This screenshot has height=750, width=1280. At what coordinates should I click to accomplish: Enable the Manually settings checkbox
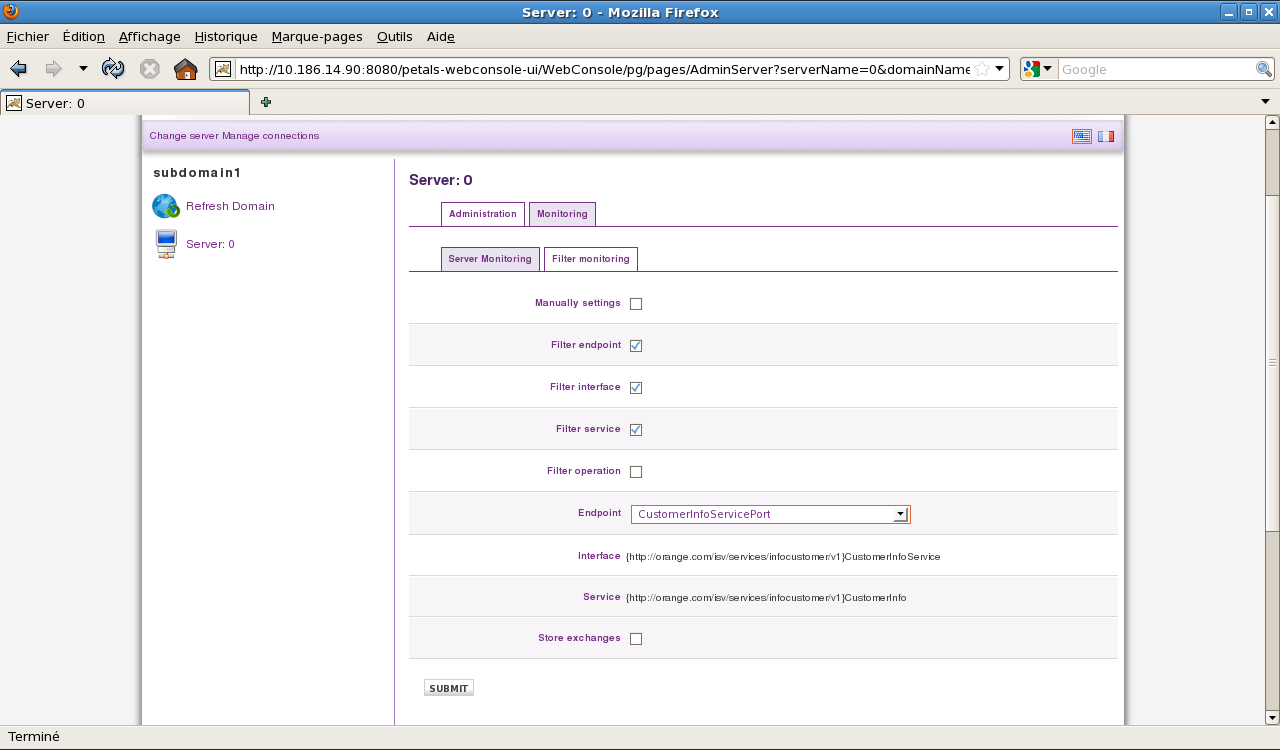[636, 304]
